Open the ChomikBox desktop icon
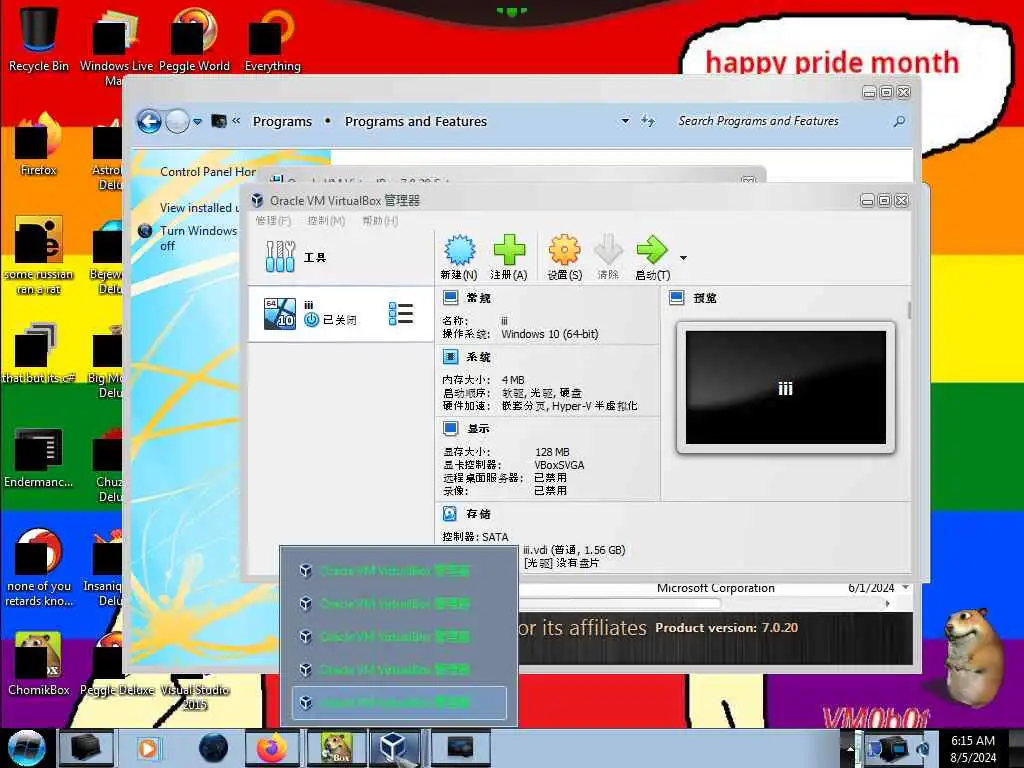The image size is (1024, 768). 39,664
